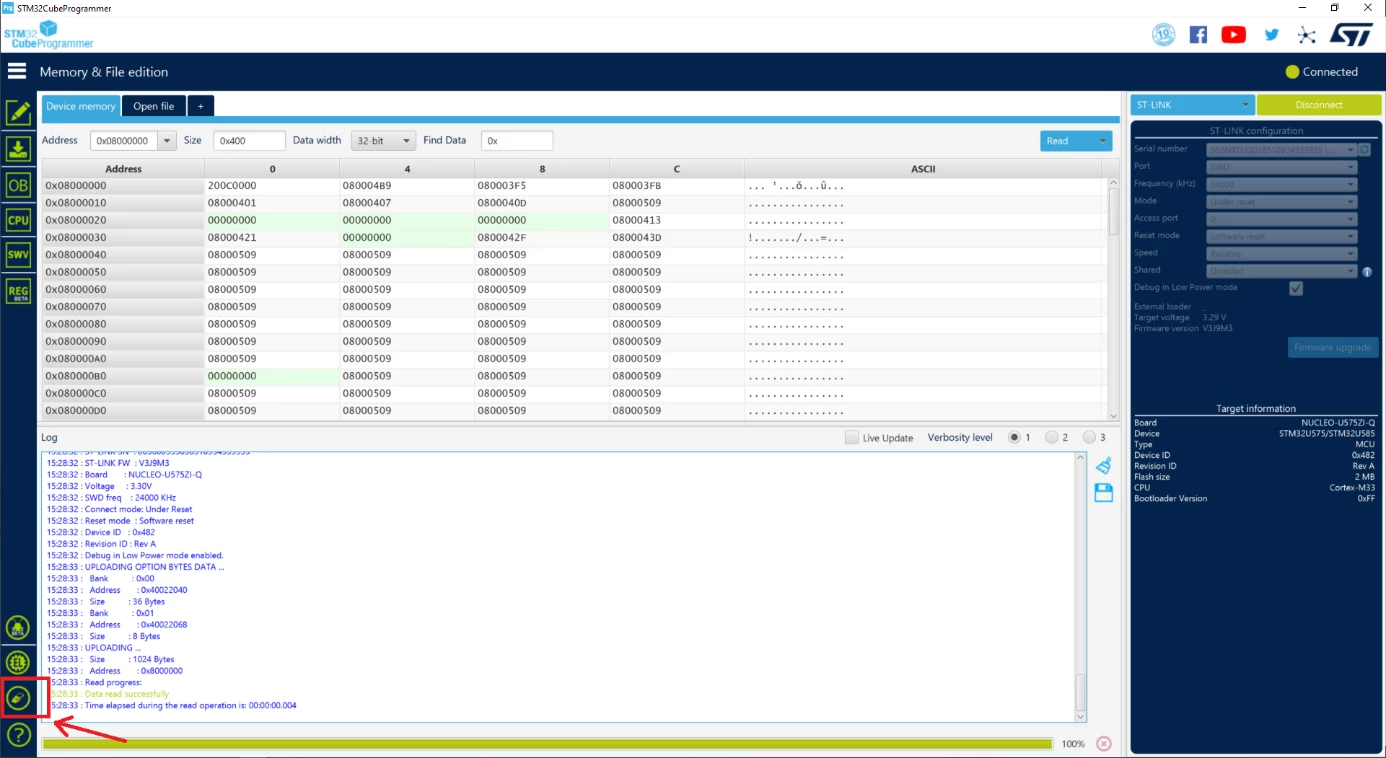Viewport: 1386px width, 758px height.
Task: Open the Access port dropdown
Action: click(1282, 219)
